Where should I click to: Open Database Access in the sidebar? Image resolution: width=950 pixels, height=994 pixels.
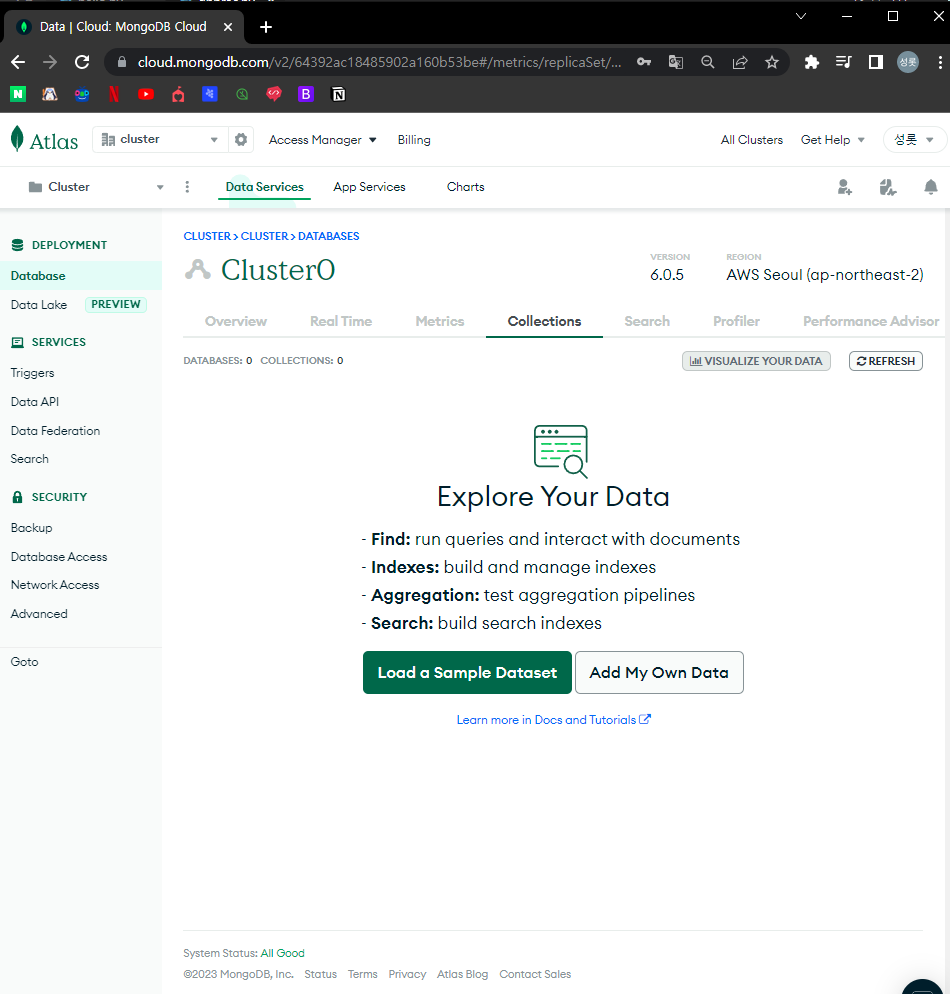point(59,557)
